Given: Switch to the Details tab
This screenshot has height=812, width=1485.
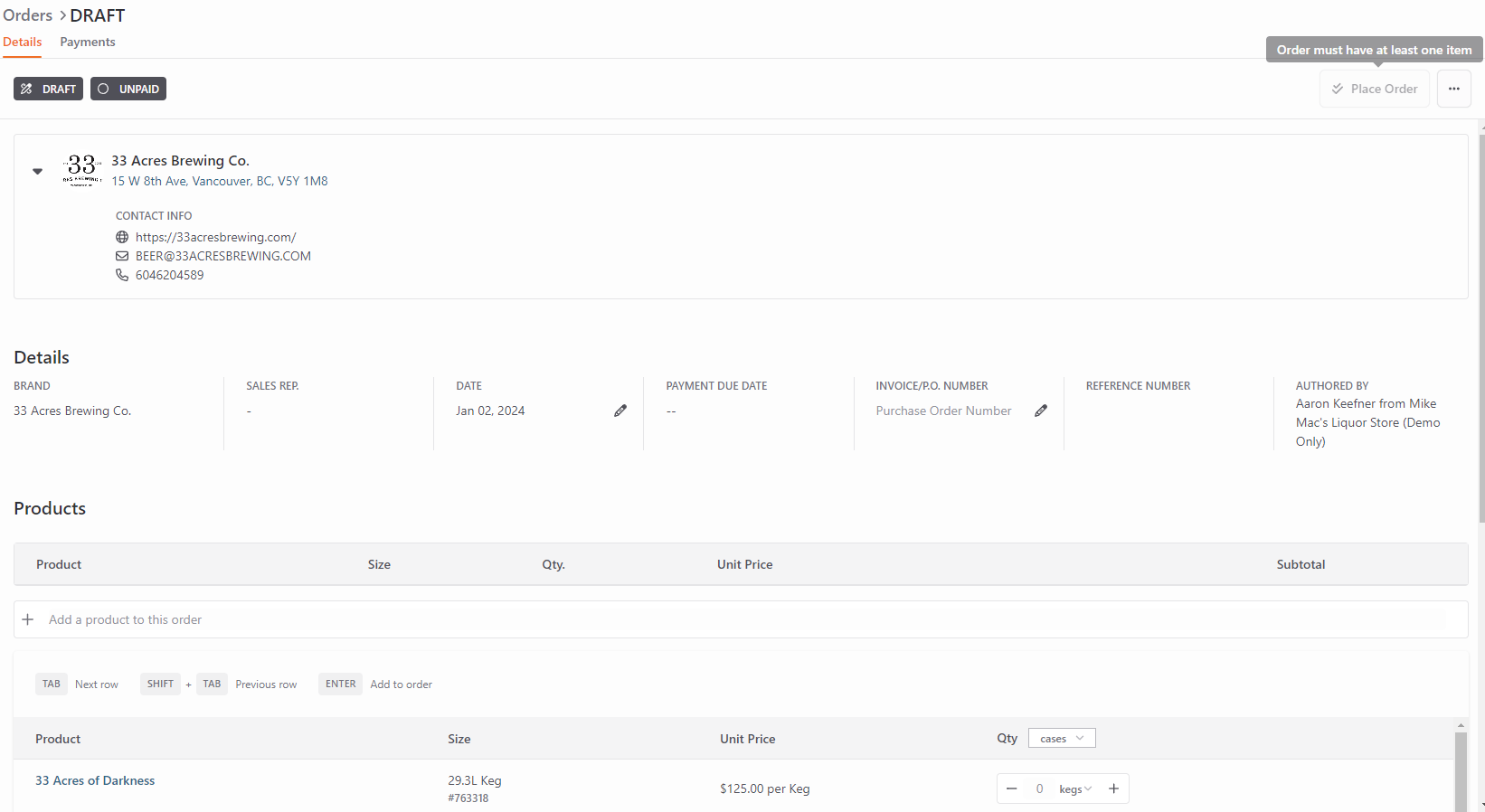Looking at the screenshot, I should [23, 42].
